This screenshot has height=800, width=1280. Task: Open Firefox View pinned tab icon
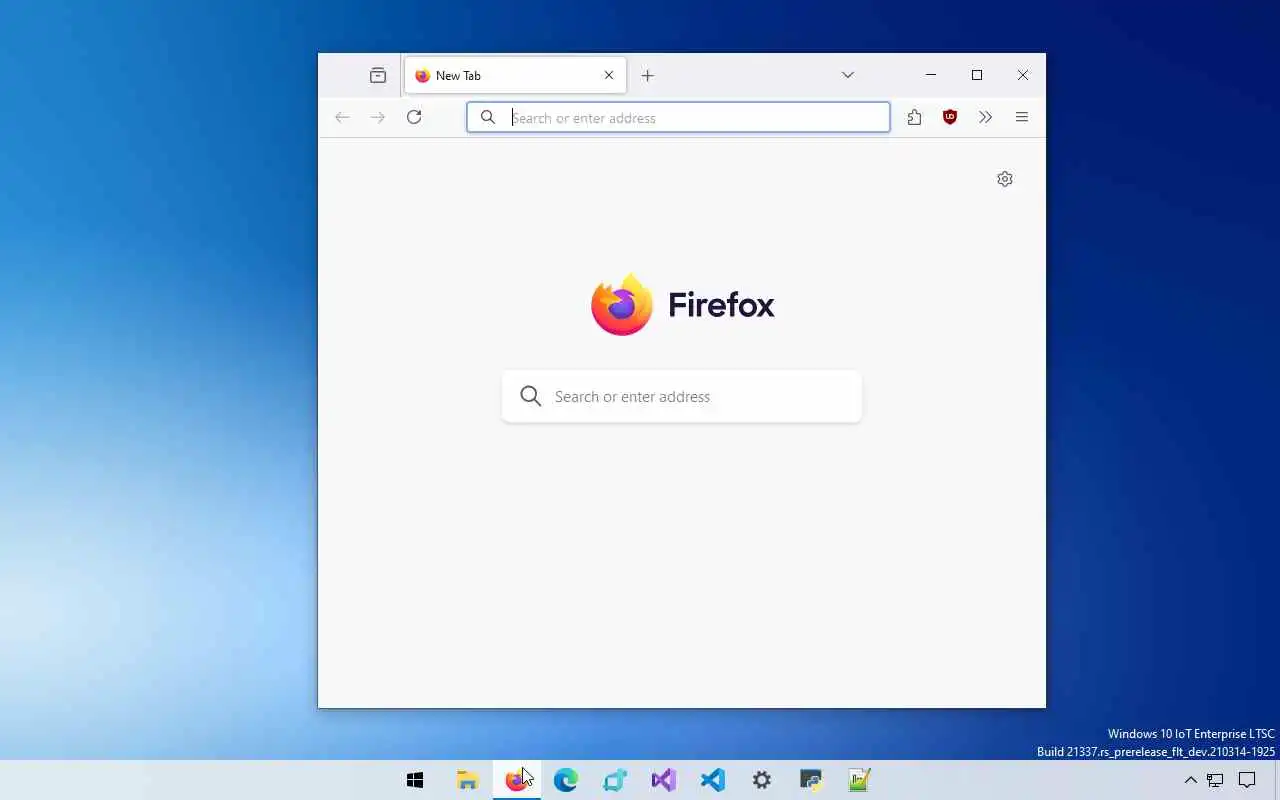pos(378,75)
